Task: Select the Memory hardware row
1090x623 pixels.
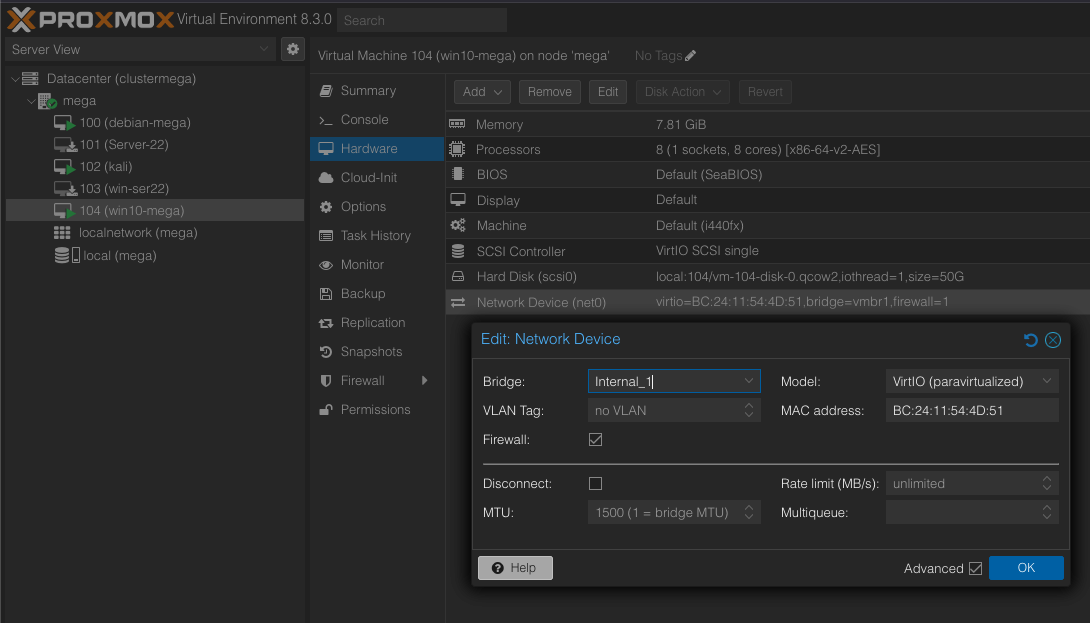Action: pyautogui.click(x=767, y=124)
